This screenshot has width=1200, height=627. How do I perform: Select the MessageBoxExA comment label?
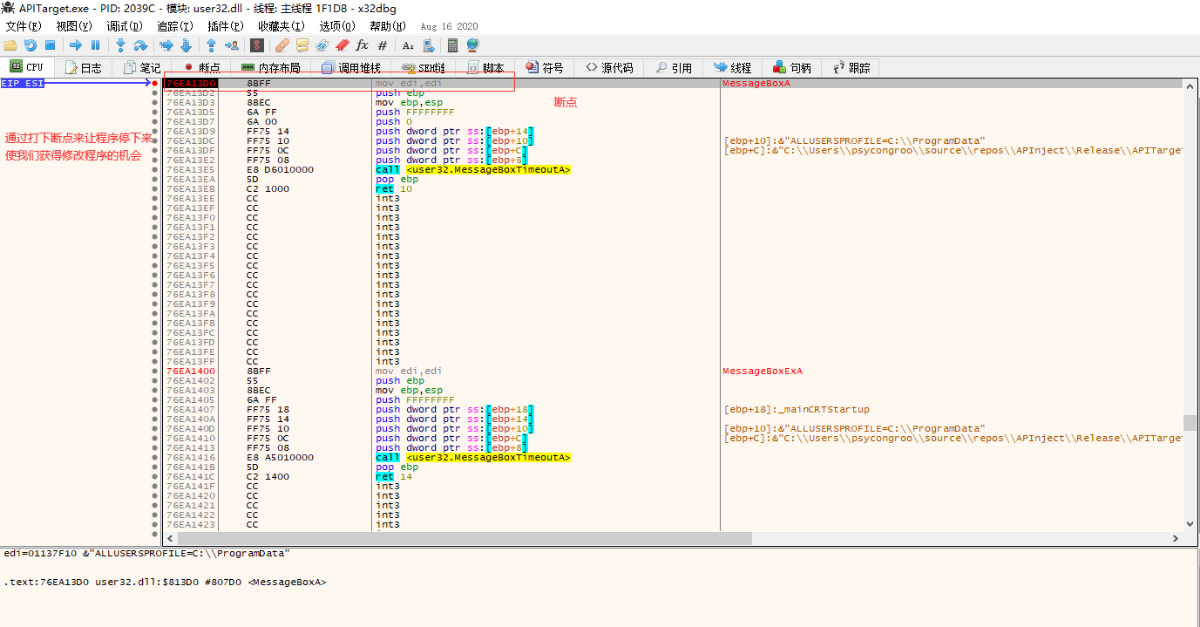point(762,371)
